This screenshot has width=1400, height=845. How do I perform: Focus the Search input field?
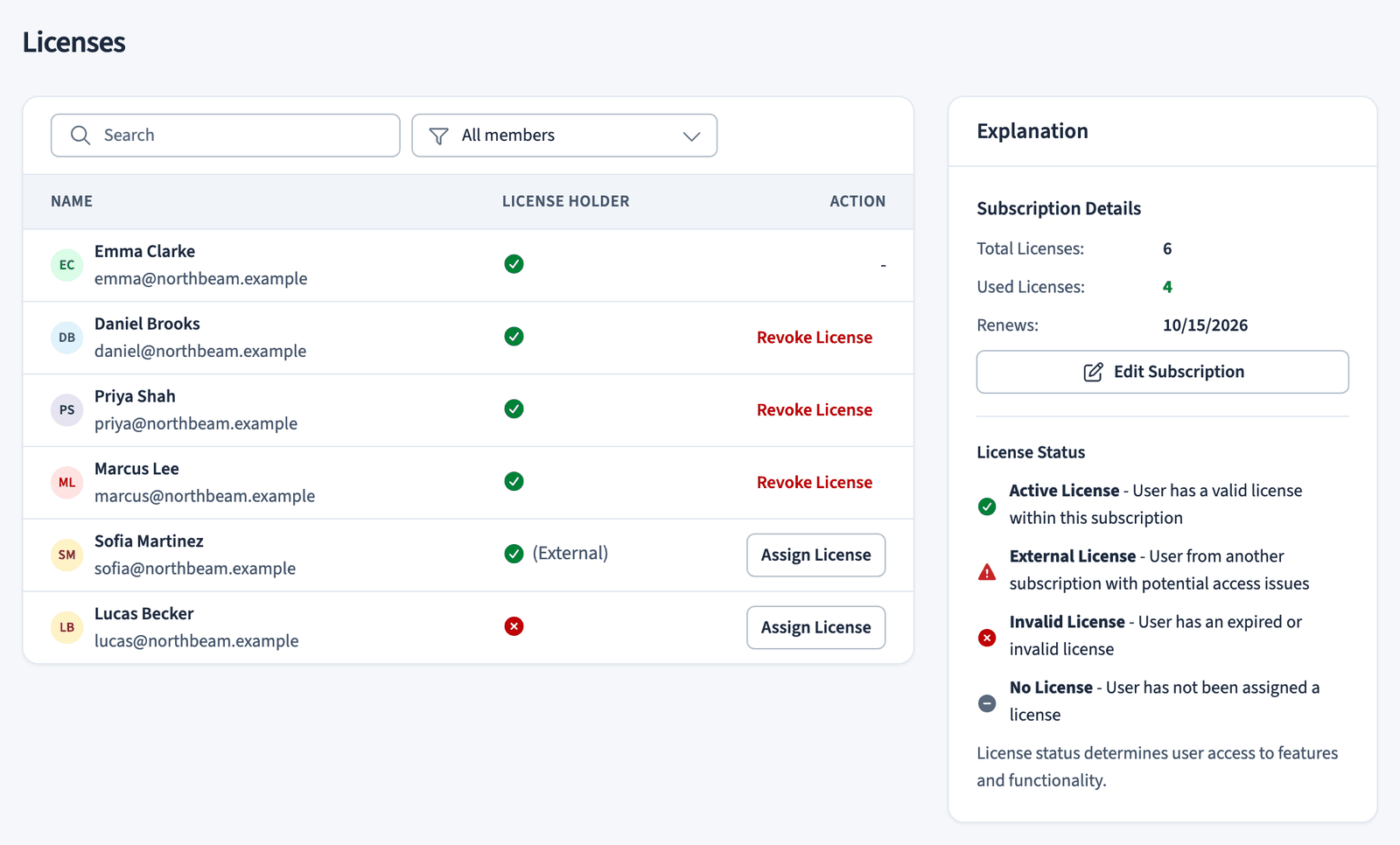pos(226,136)
